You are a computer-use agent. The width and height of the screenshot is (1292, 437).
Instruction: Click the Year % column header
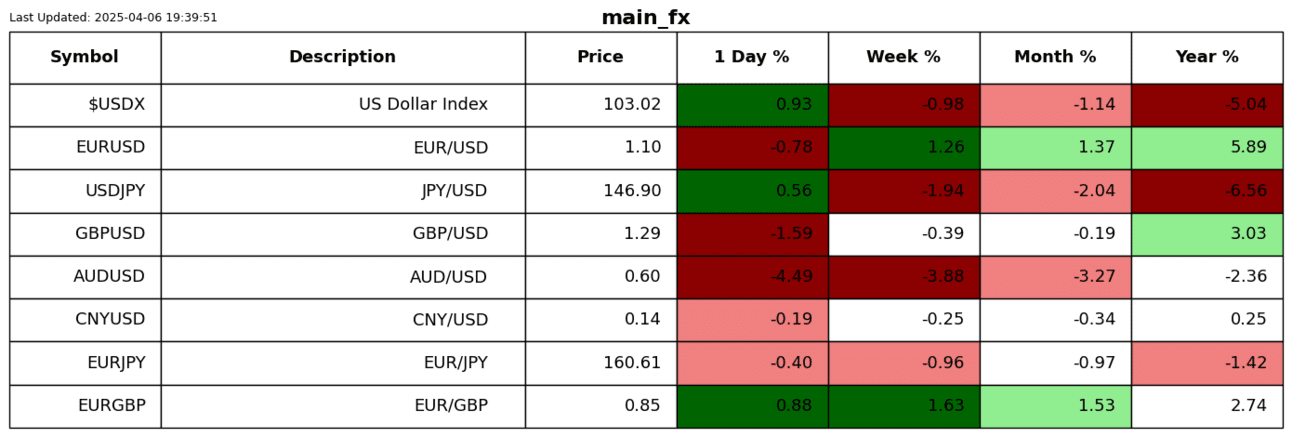[x=1207, y=57]
